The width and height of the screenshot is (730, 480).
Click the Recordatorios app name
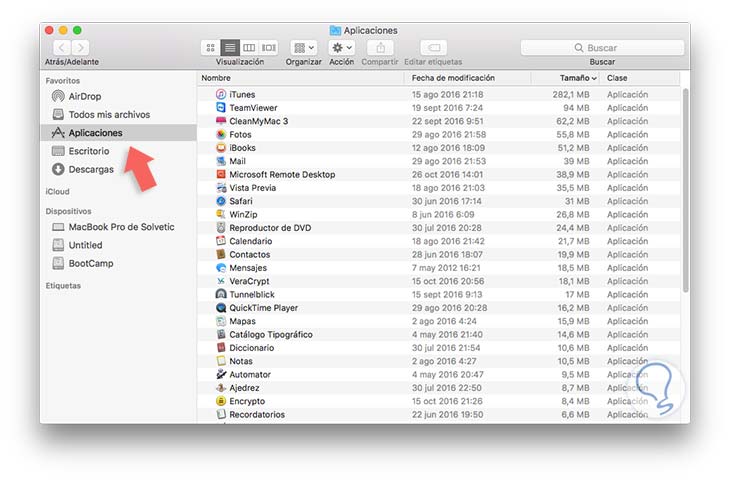coord(257,414)
